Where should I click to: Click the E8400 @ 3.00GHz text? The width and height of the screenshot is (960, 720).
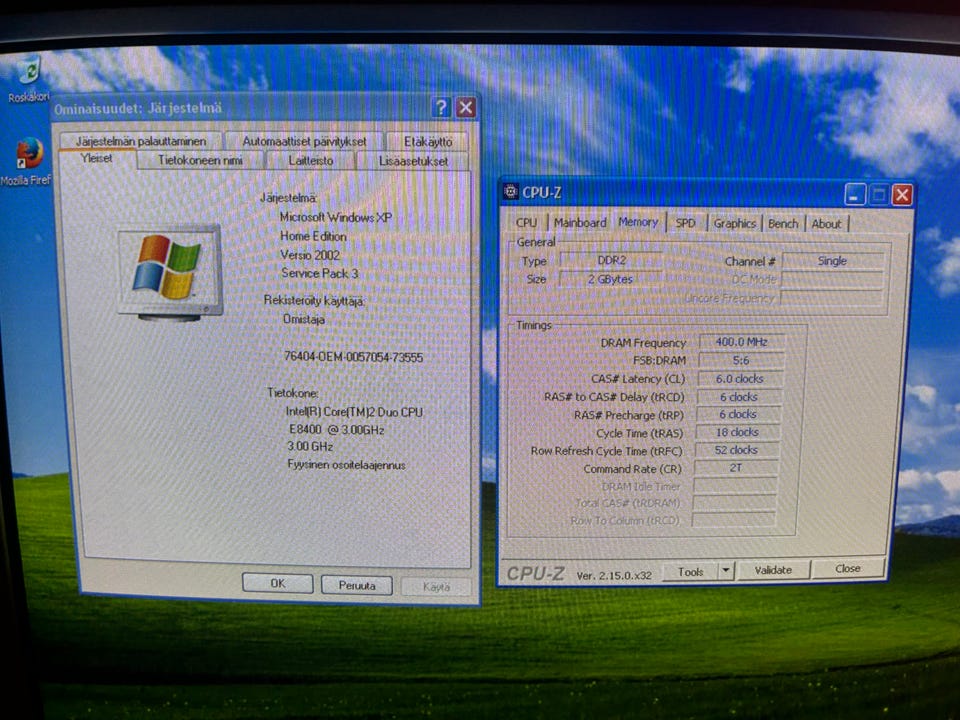click(x=336, y=430)
